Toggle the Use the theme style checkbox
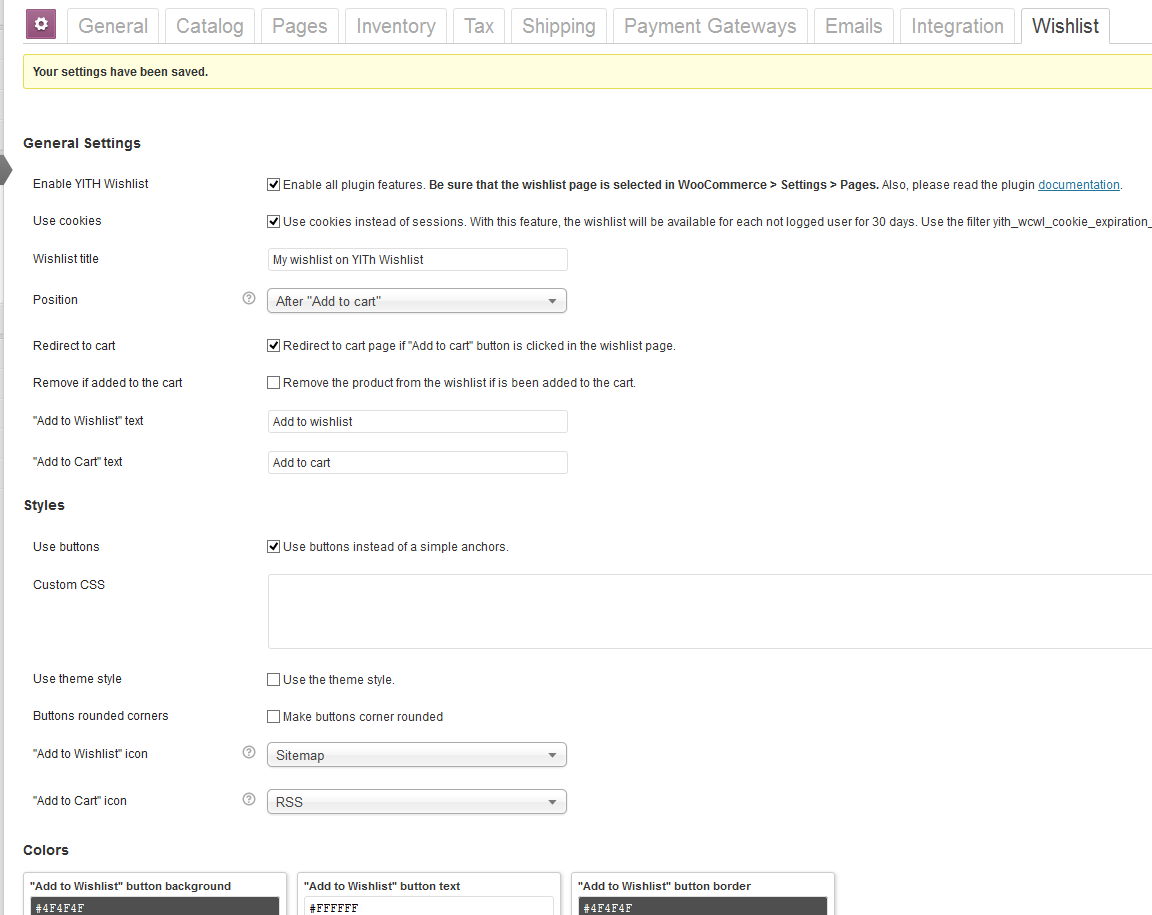 pyautogui.click(x=273, y=680)
